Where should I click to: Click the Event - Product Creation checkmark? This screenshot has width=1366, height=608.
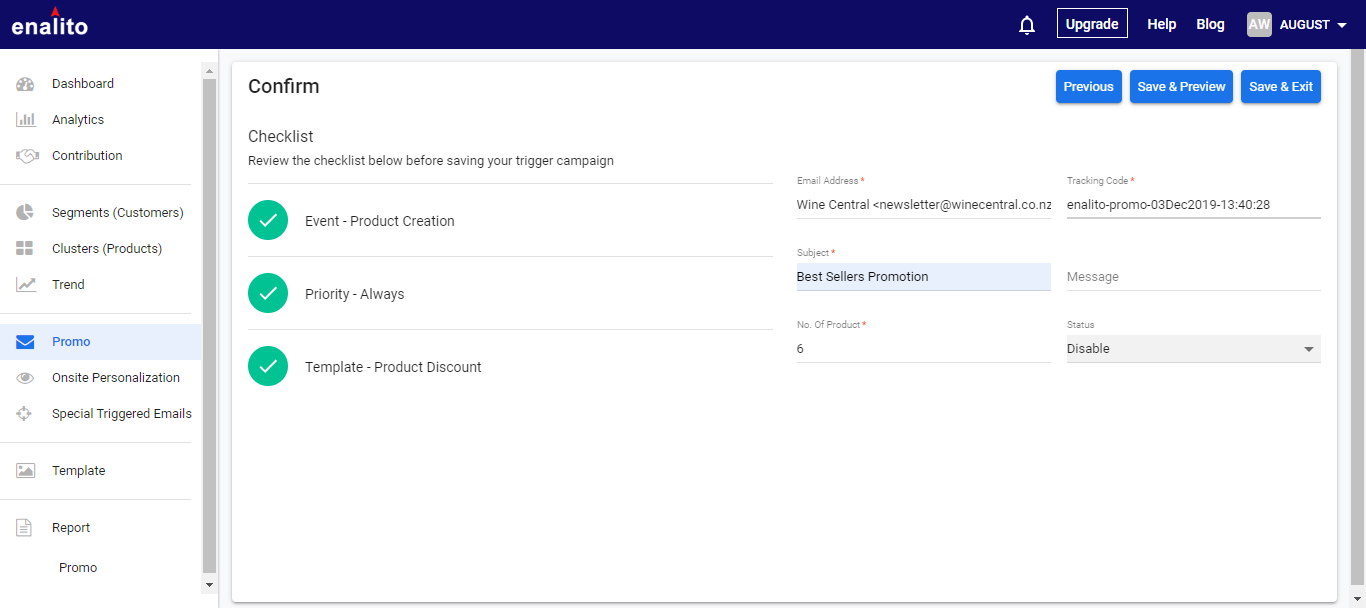(268, 221)
